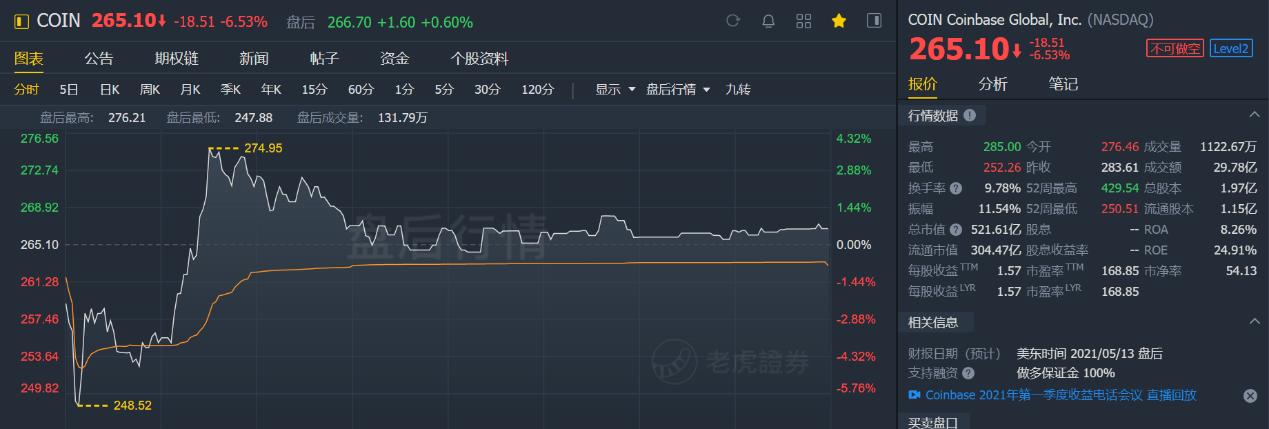Image resolution: width=1269 pixels, height=429 pixels.
Task: Toggle the yellow favorite star
Action: pyautogui.click(x=839, y=21)
